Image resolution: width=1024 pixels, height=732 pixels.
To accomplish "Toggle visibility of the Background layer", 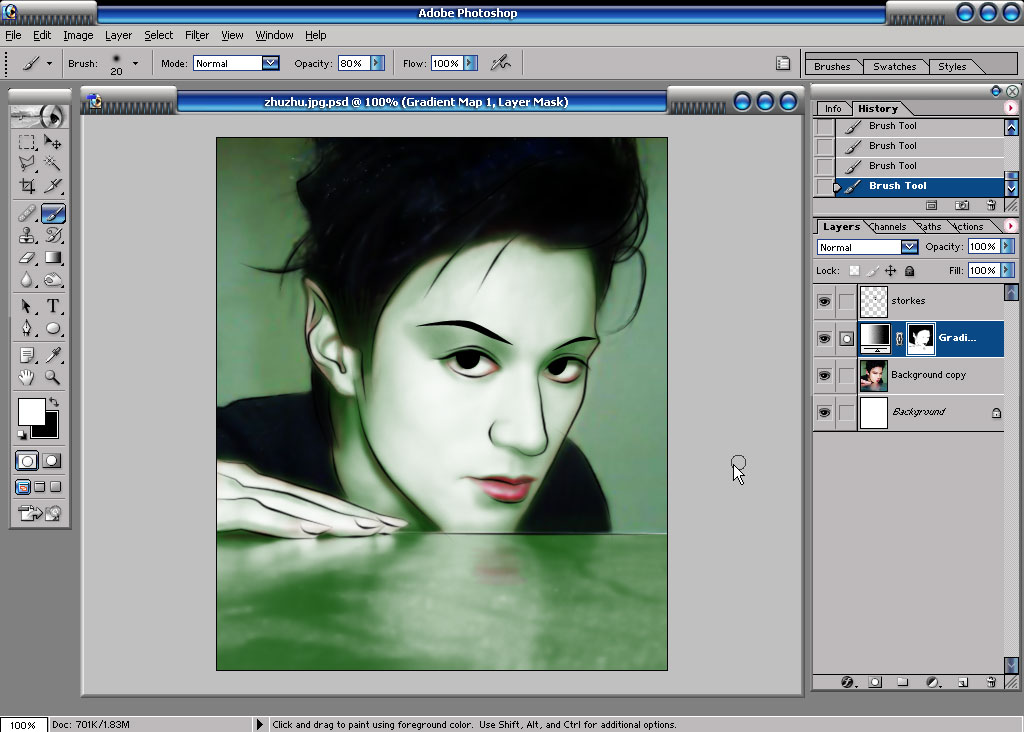I will coord(825,413).
